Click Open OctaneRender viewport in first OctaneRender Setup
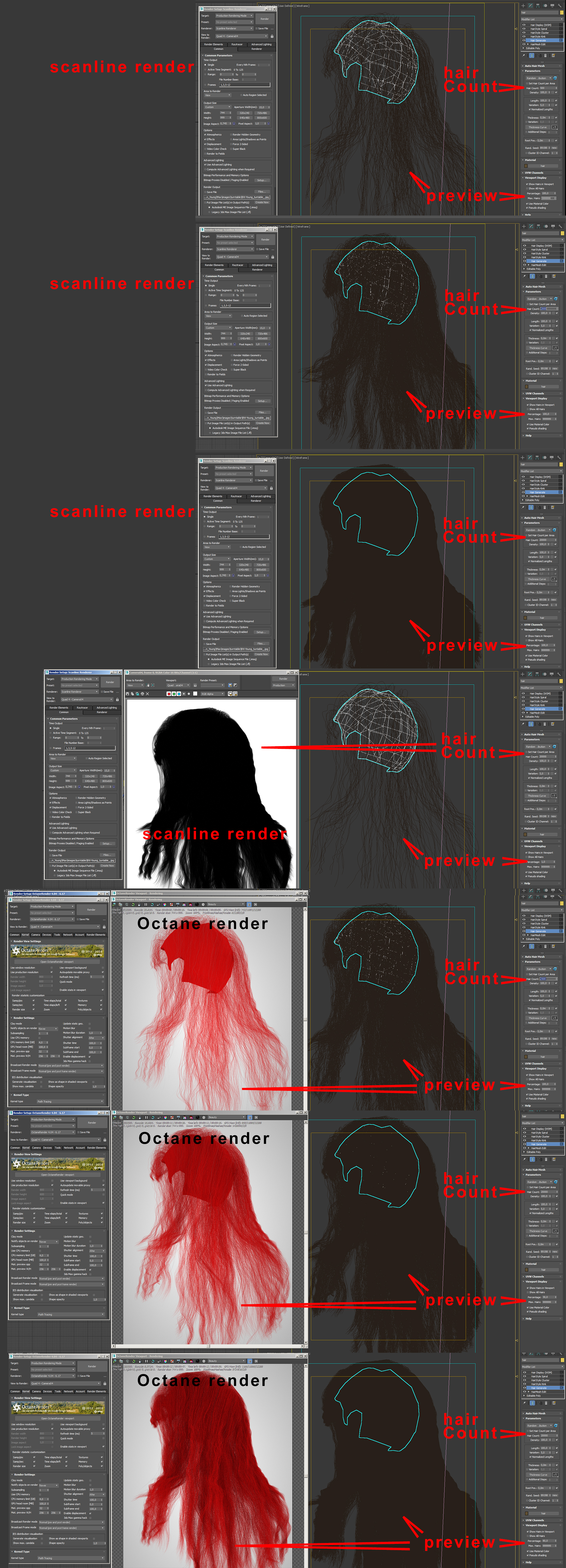The image size is (566, 1568). (x=57, y=962)
